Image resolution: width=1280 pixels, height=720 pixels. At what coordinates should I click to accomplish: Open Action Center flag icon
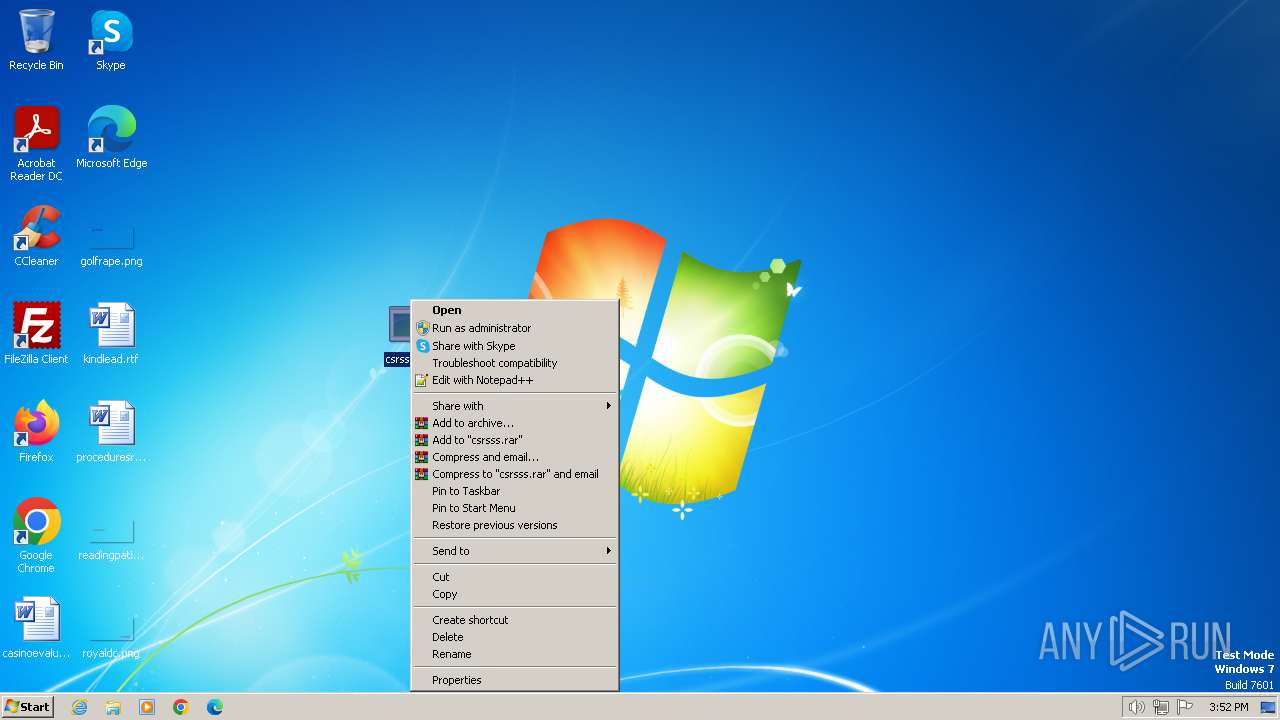(1186, 707)
